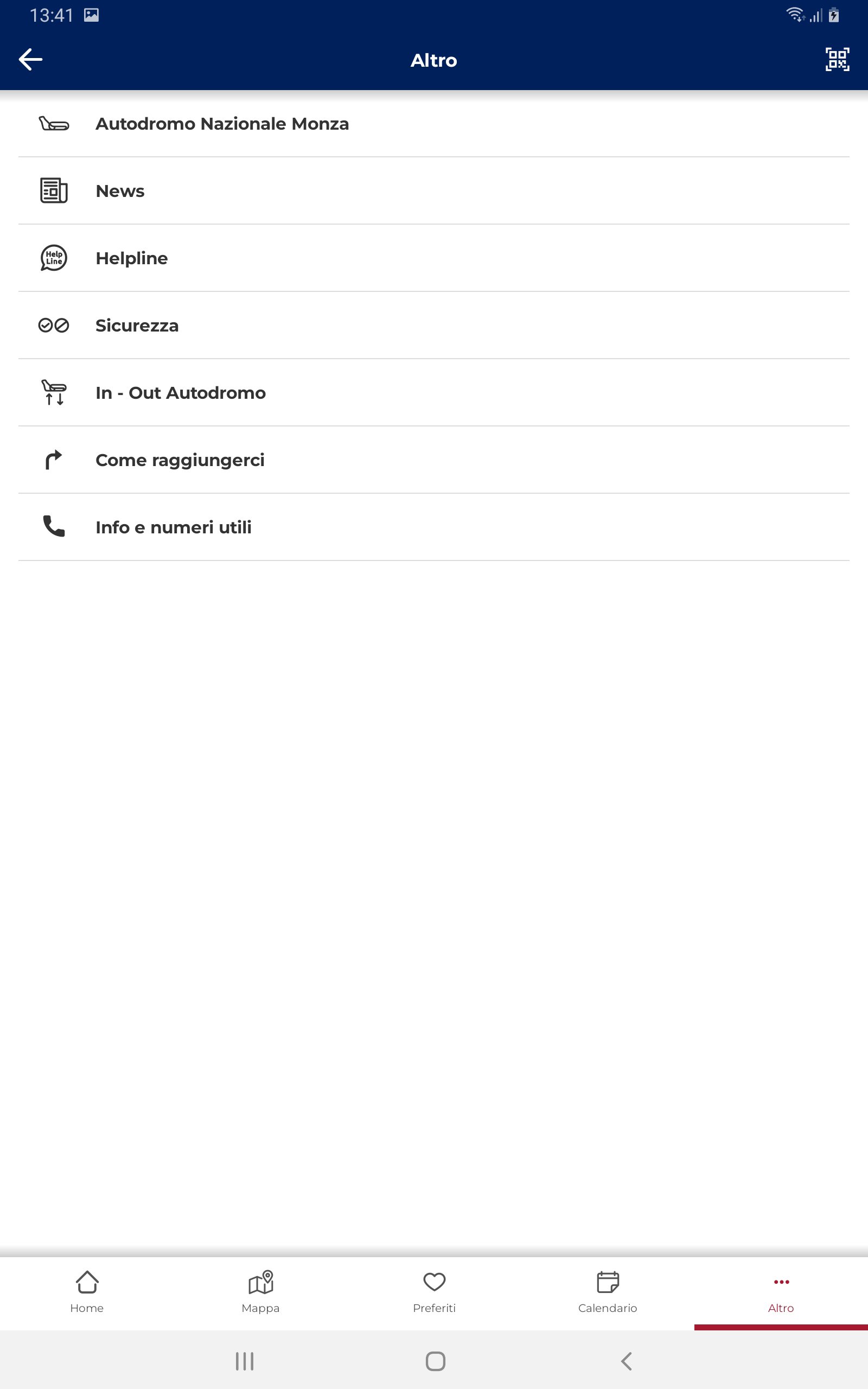This screenshot has height=1389, width=868.
Task: Switch to the Mappa tab
Action: point(260,1292)
